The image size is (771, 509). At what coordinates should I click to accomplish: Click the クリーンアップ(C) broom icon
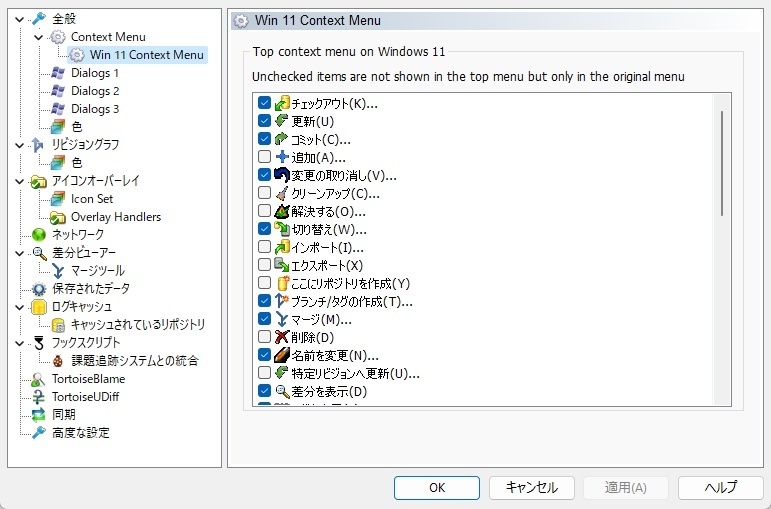click(x=282, y=193)
